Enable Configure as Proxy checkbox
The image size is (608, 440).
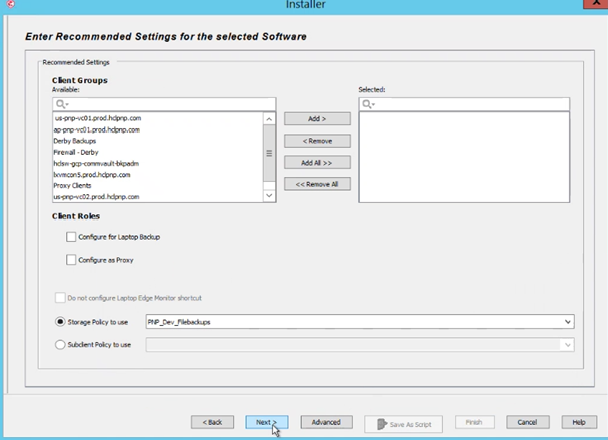click(71, 260)
